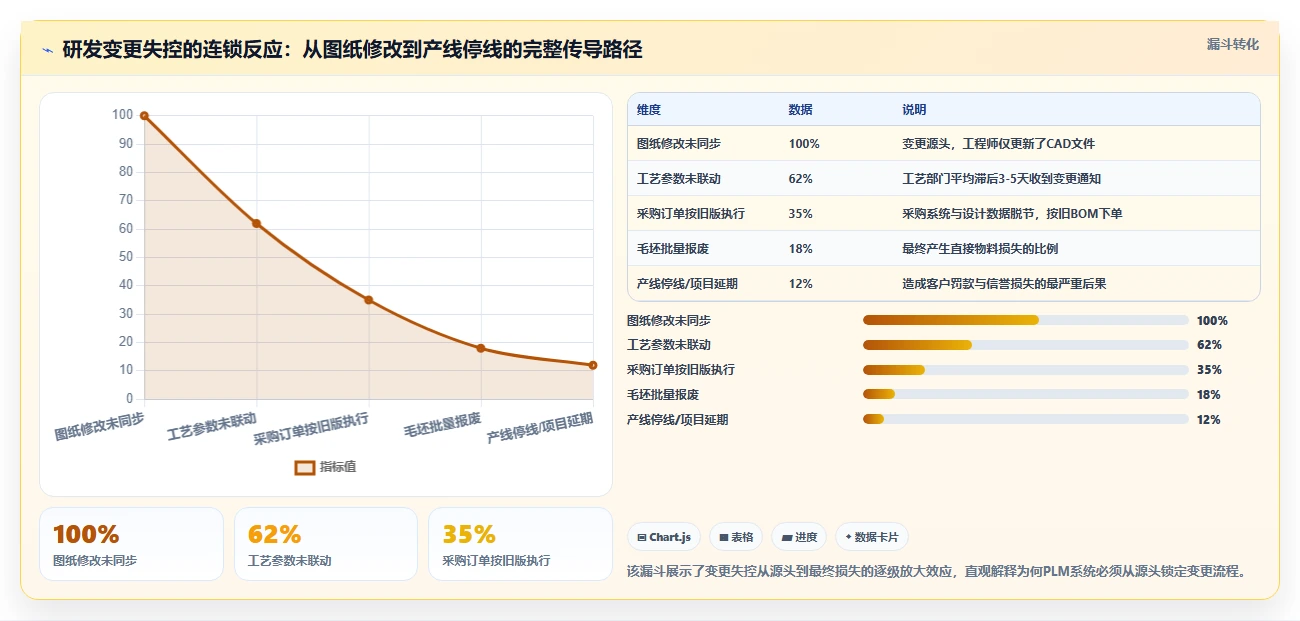The image size is (1300, 621).
Task: Click the 100% label right of the progress bar
Action: click(x=1212, y=321)
